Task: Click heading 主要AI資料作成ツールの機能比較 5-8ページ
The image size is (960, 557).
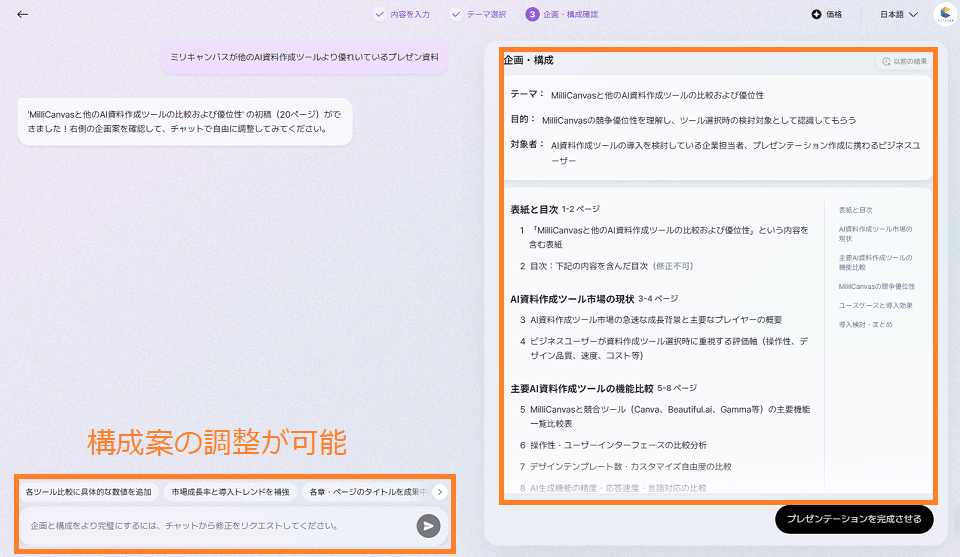Action: point(604,389)
